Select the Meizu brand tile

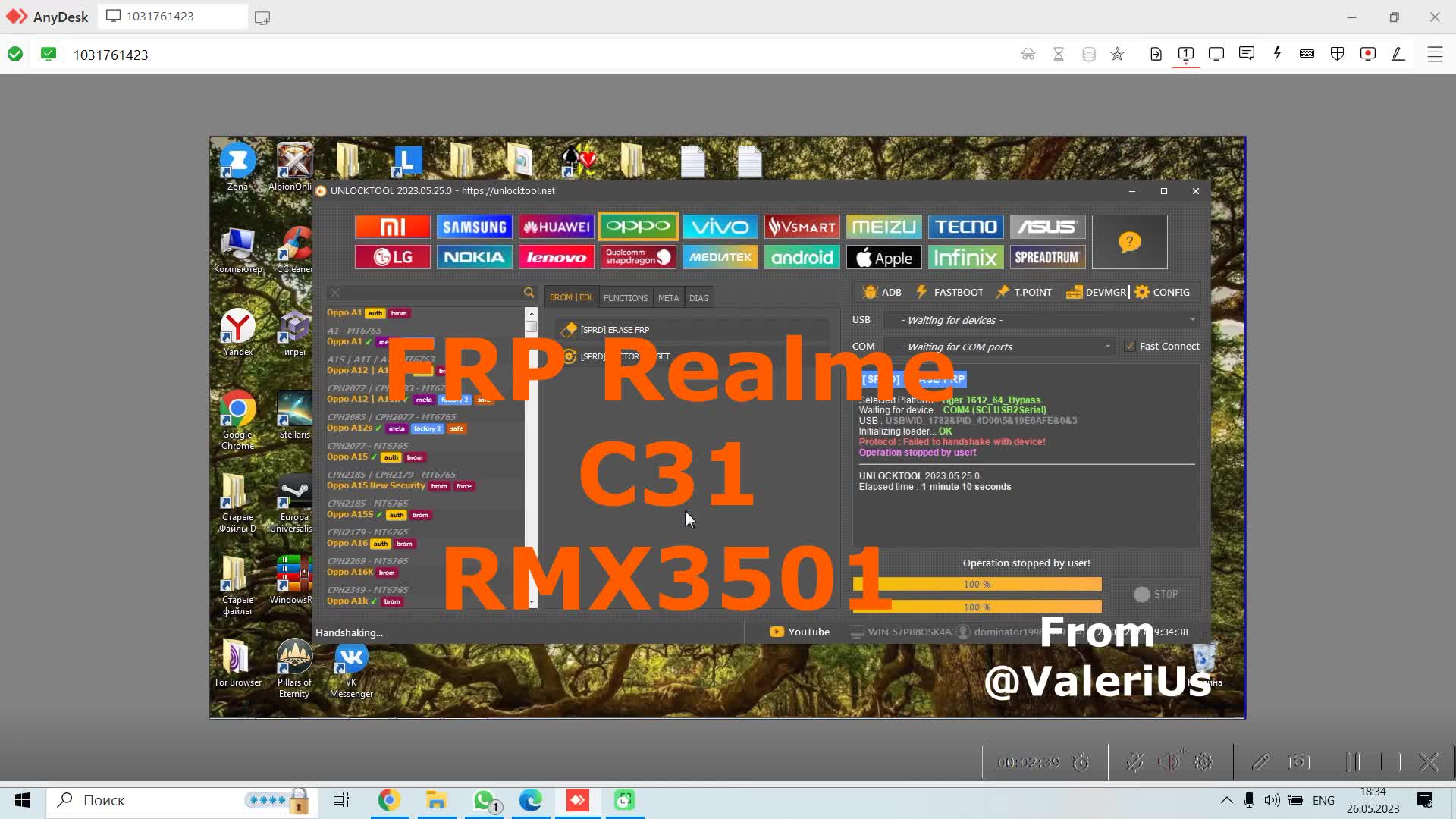coord(883,227)
